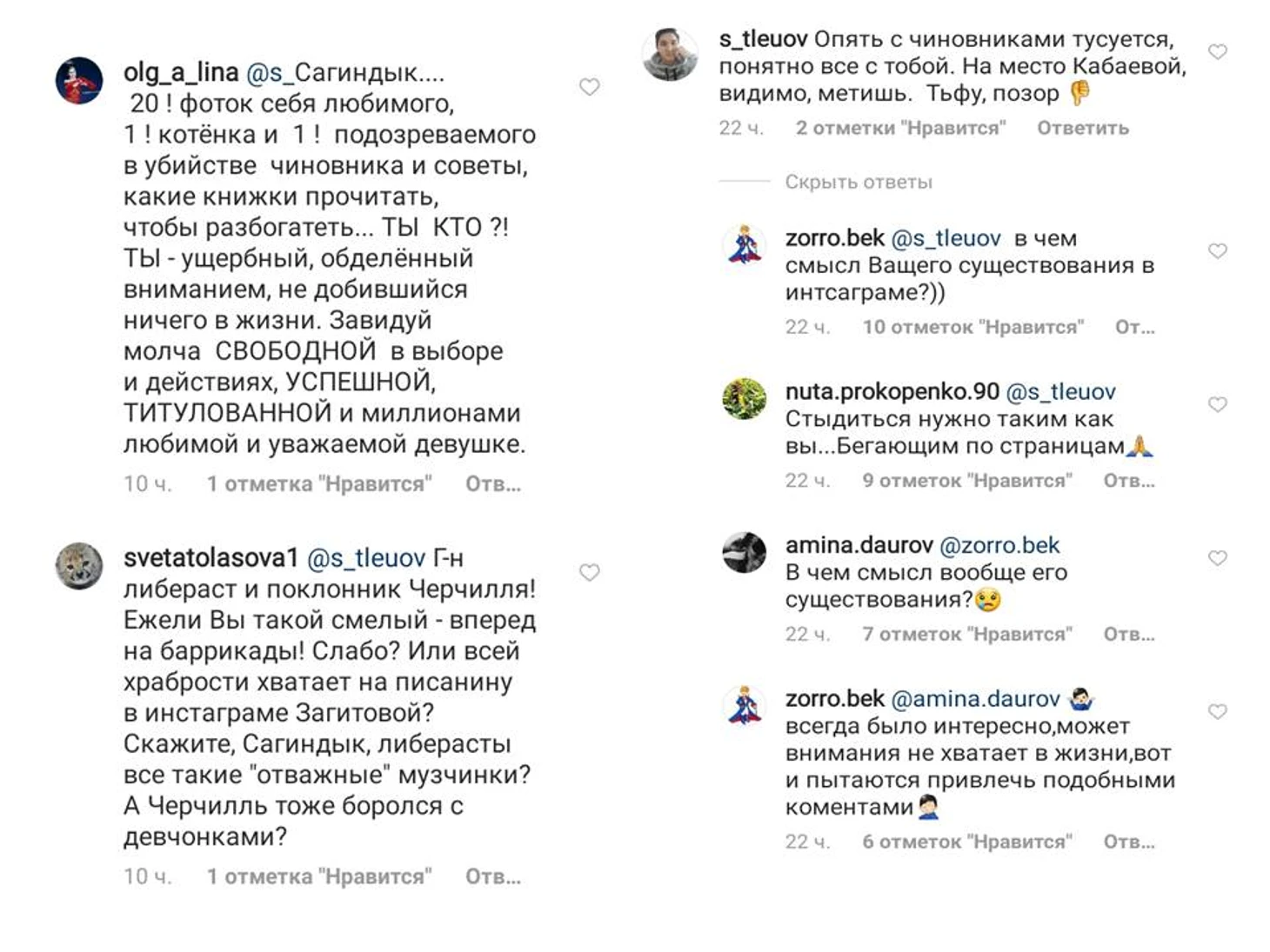Open nuta.prokopenko.90 username link

point(892,392)
